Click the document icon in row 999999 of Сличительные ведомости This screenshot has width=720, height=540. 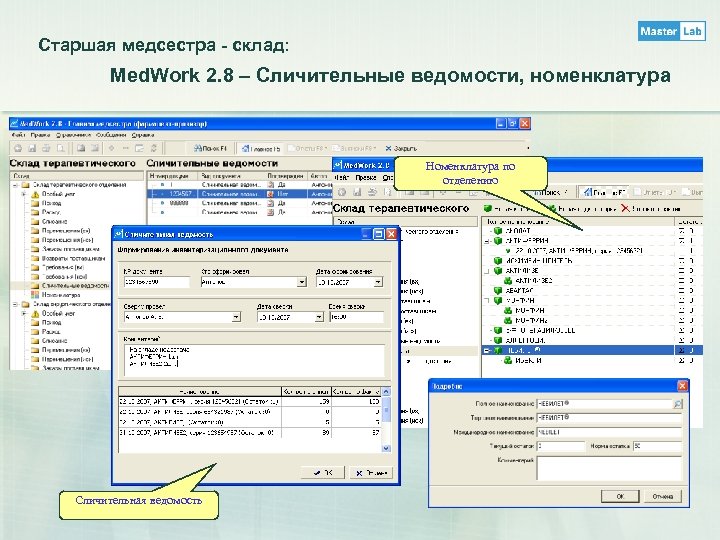(x=271, y=203)
